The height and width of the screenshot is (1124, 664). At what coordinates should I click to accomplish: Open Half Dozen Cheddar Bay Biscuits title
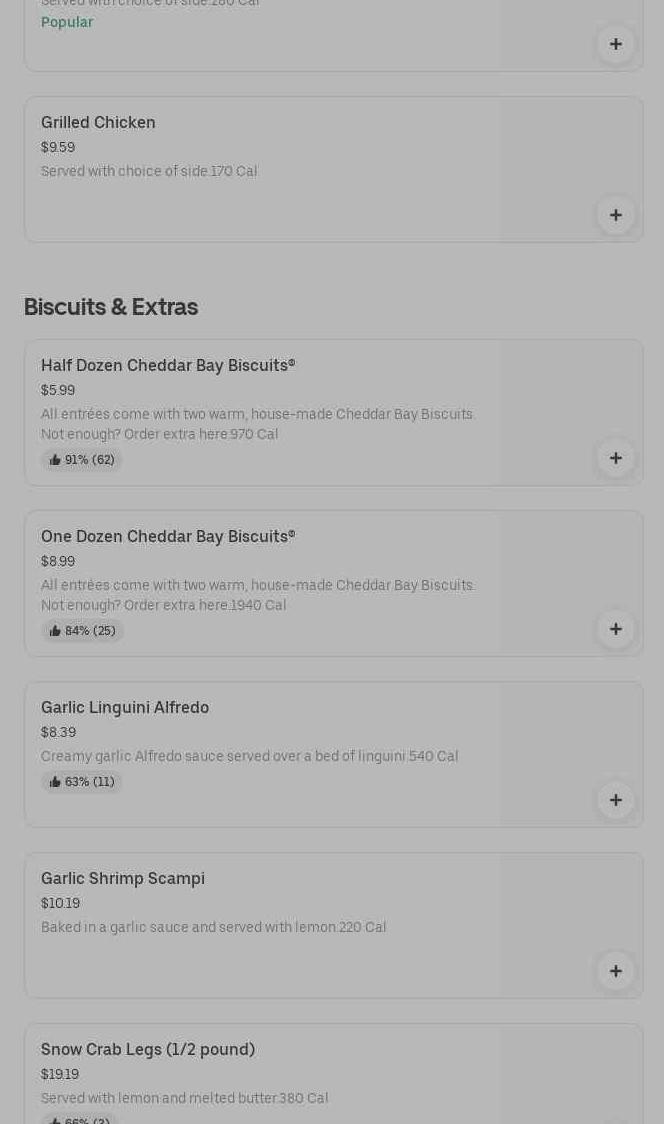(168, 365)
